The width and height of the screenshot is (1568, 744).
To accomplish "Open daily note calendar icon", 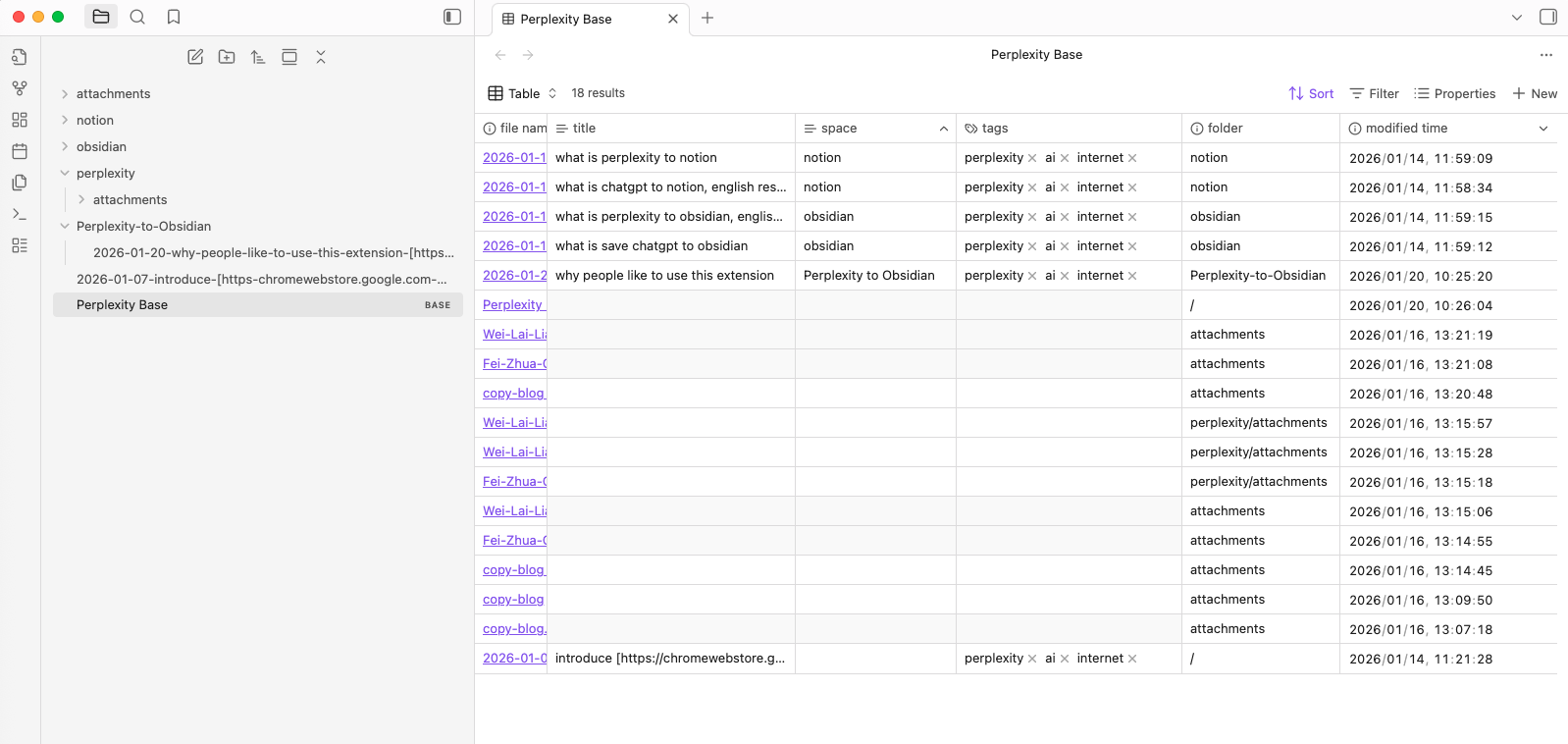I will [x=20, y=151].
